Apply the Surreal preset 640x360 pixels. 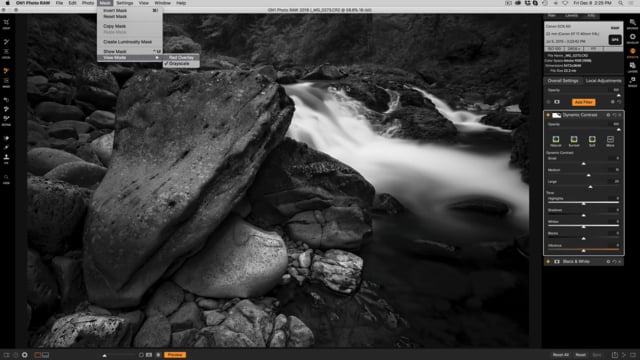(x=574, y=141)
